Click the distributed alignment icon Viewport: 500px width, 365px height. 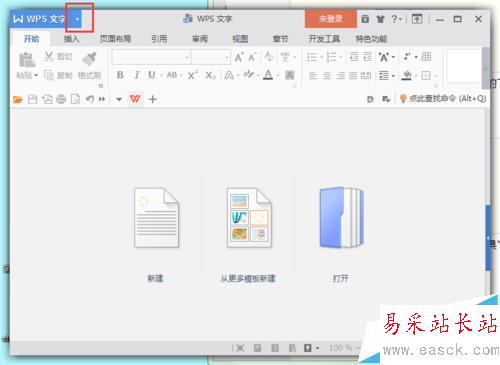coord(366,76)
